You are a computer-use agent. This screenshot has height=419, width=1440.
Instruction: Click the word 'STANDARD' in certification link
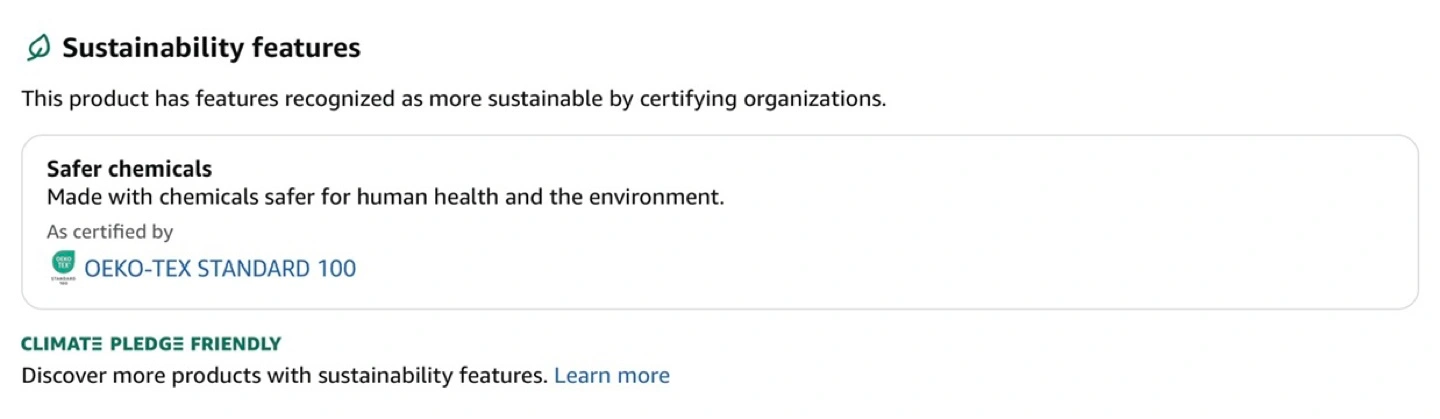tap(254, 268)
